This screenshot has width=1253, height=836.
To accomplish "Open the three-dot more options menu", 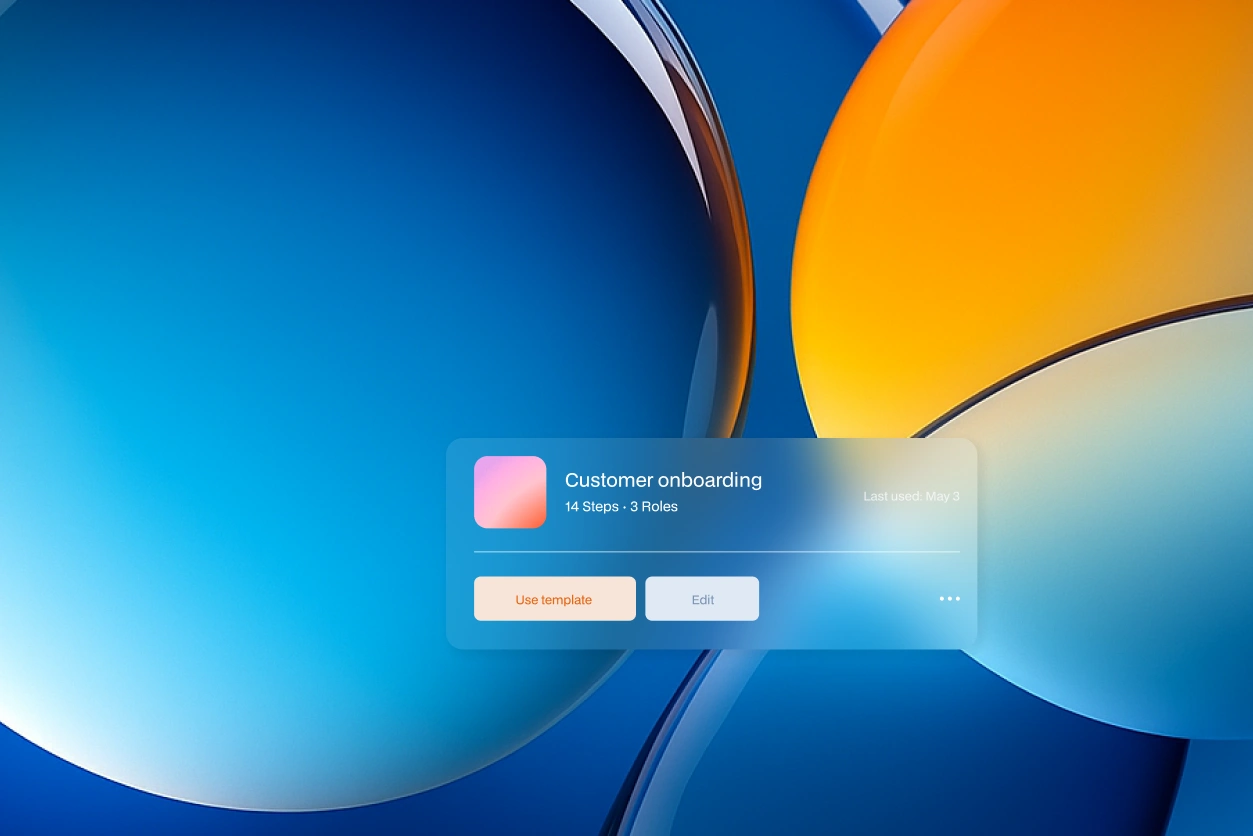I will pos(949,599).
